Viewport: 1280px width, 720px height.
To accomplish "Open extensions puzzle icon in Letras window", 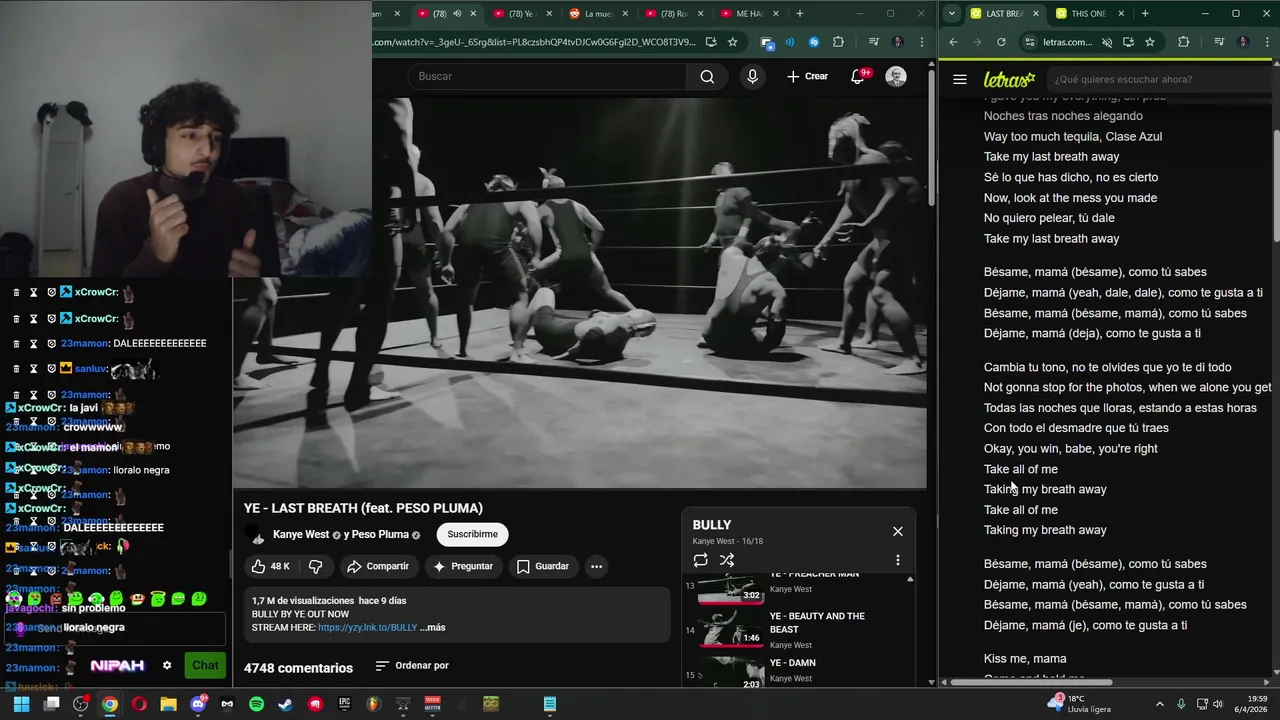I will pos(1184,42).
